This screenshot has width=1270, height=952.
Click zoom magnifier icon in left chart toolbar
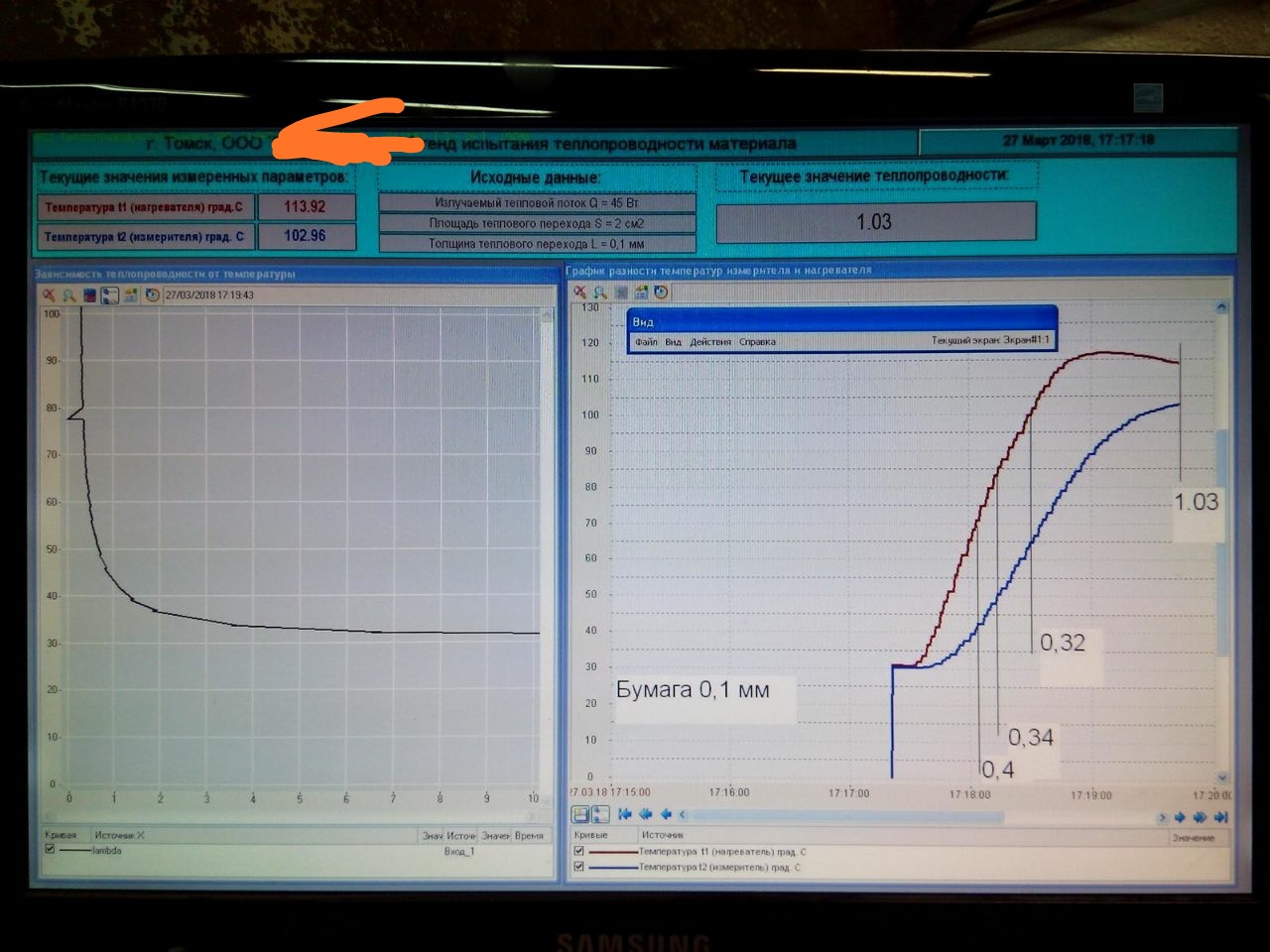click(69, 296)
